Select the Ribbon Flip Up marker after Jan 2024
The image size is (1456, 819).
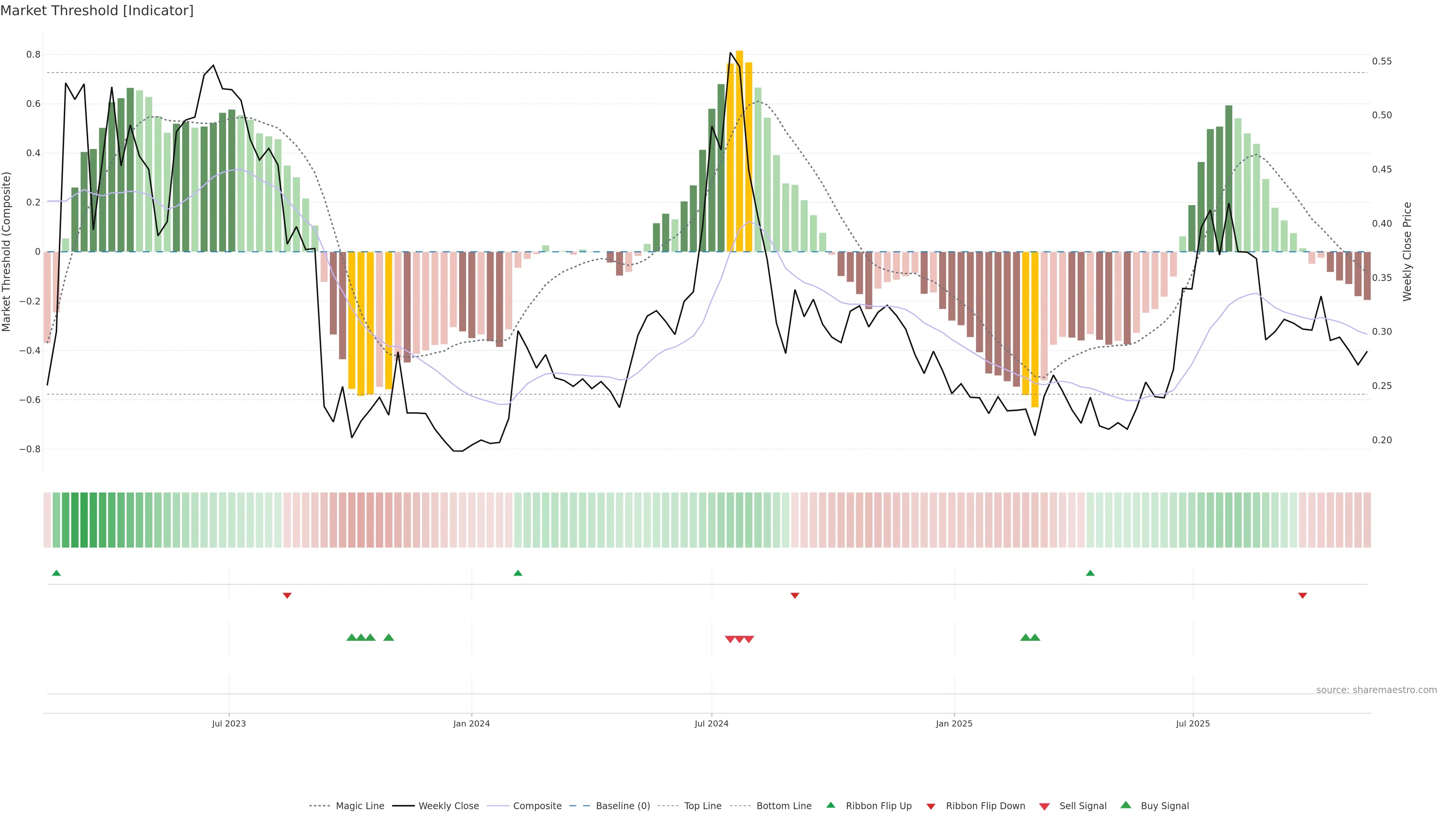(x=518, y=573)
